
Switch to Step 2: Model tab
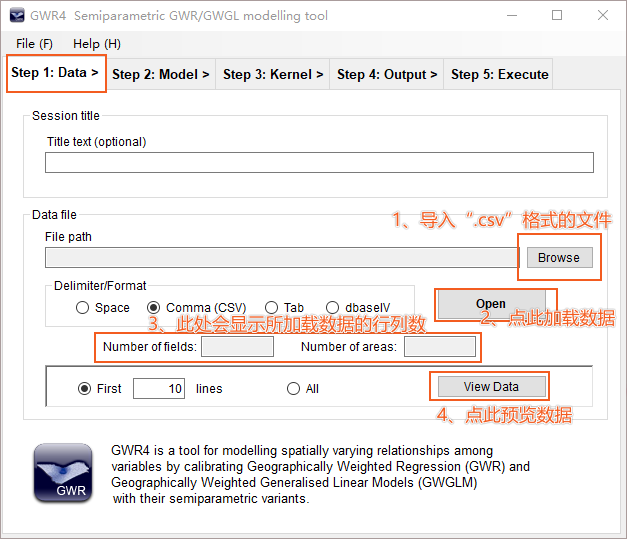(x=161, y=74)
